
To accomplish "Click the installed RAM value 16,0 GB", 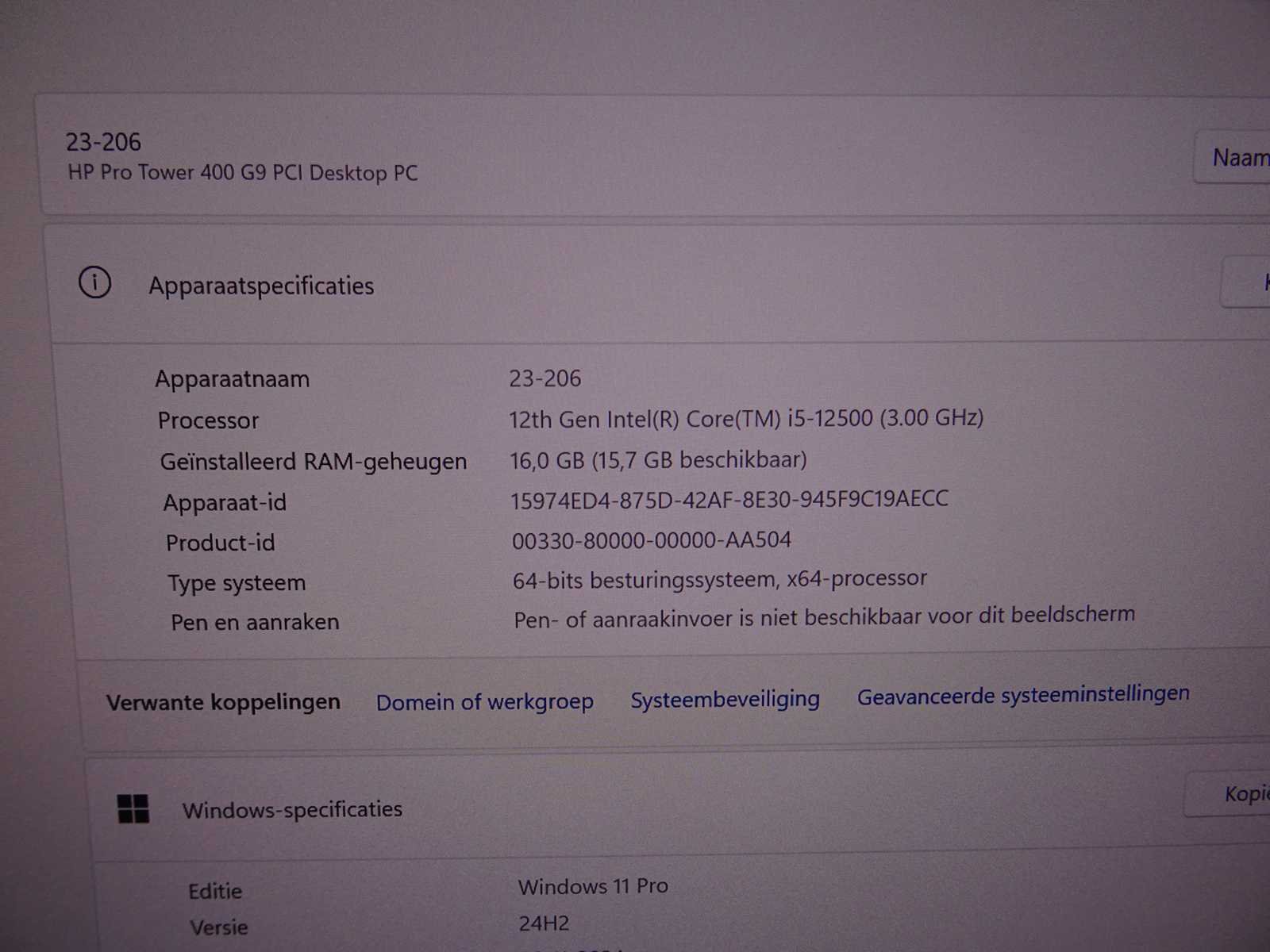I will pos(657,460).
